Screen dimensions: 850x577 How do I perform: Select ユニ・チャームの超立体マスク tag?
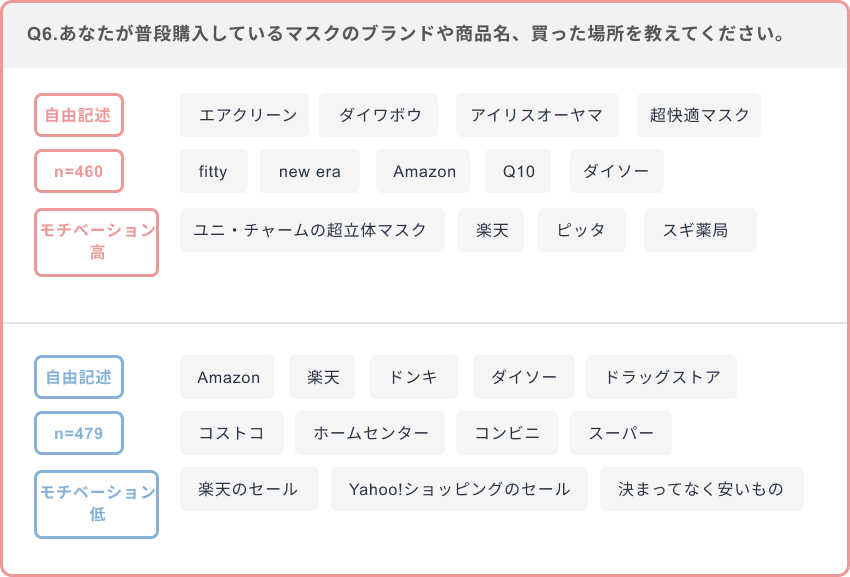click(310, 230)
